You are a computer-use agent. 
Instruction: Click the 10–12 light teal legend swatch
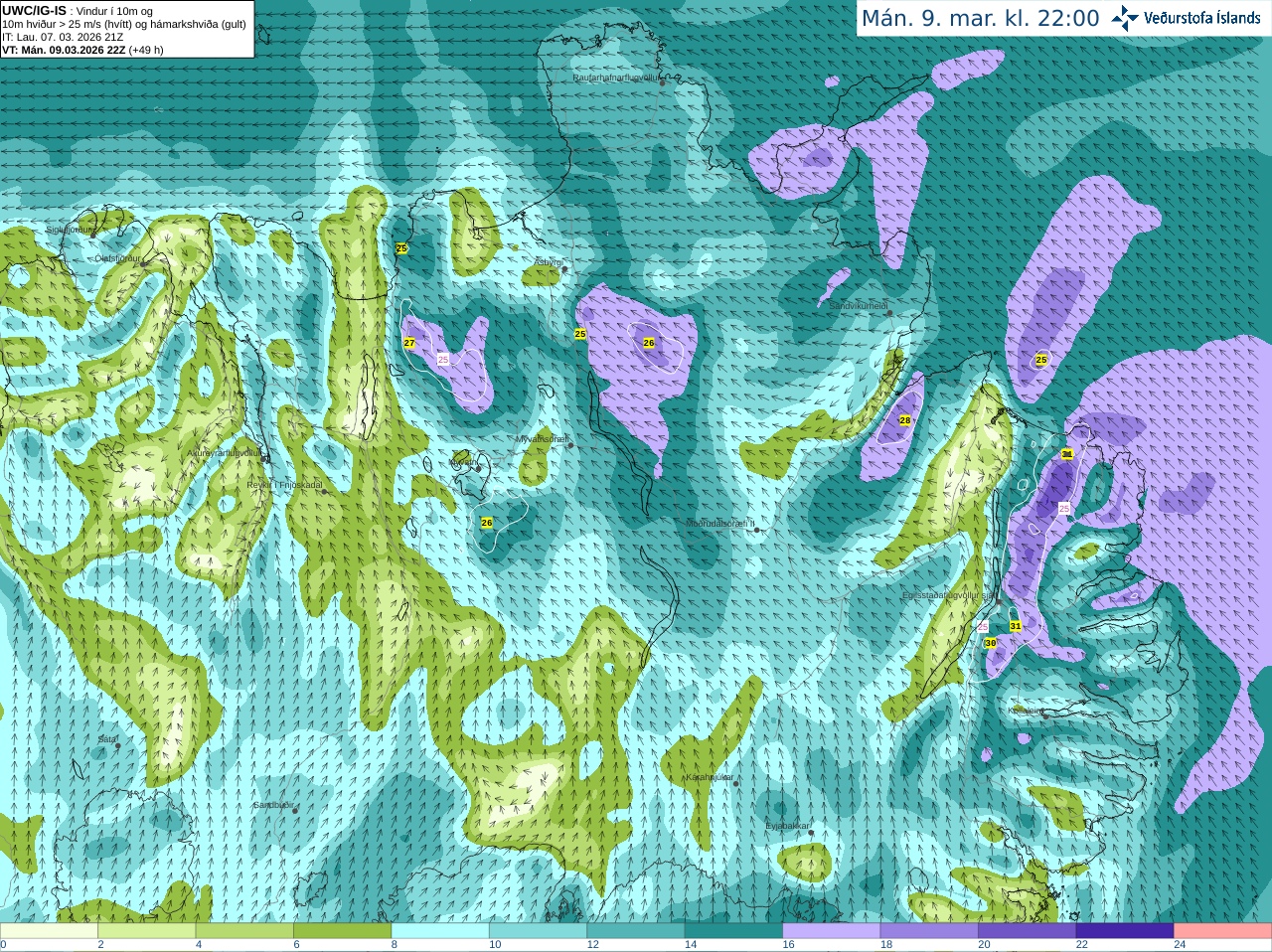(x=539, y=931)
